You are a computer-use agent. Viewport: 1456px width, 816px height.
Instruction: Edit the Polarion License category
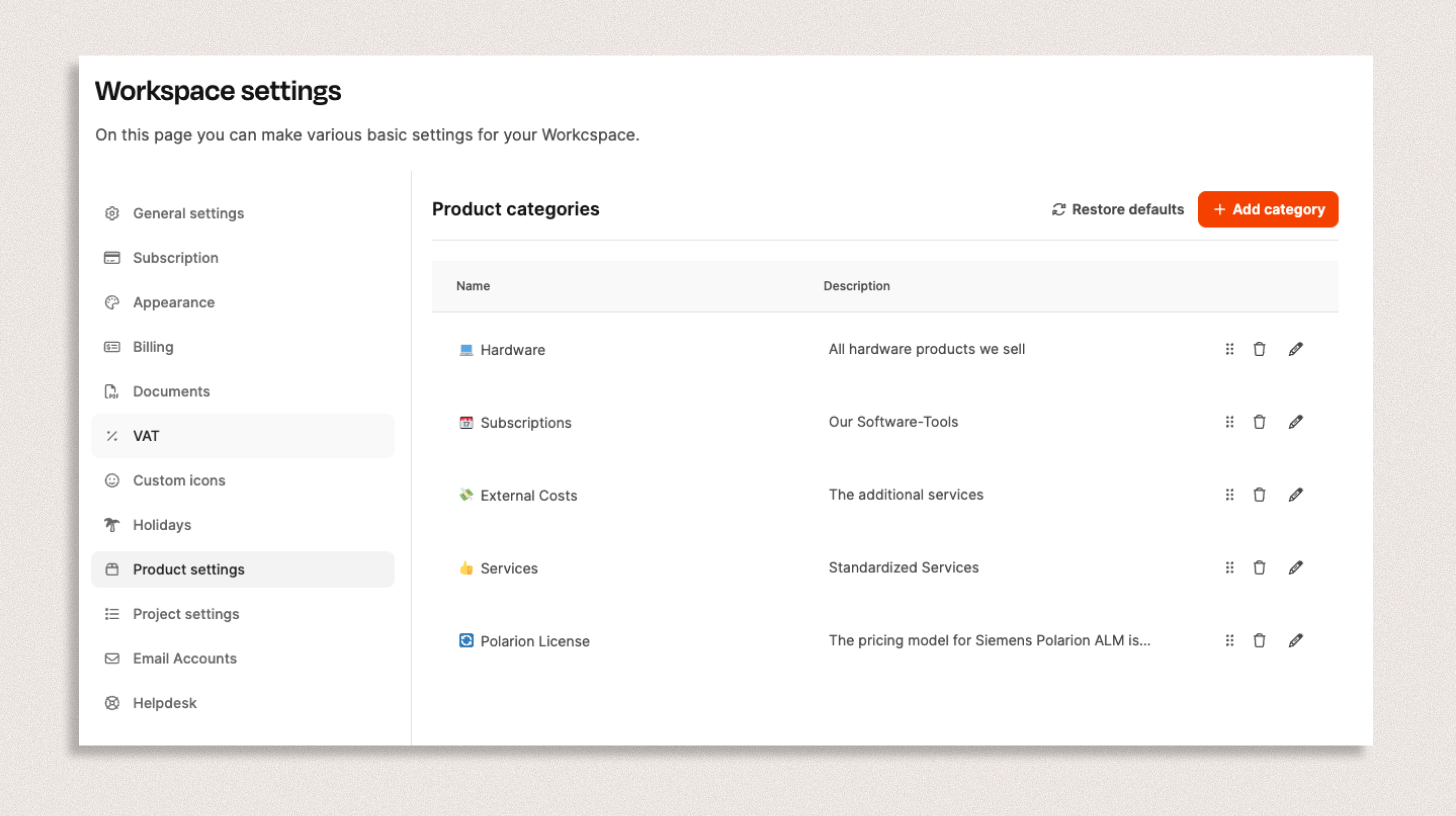1295,641
